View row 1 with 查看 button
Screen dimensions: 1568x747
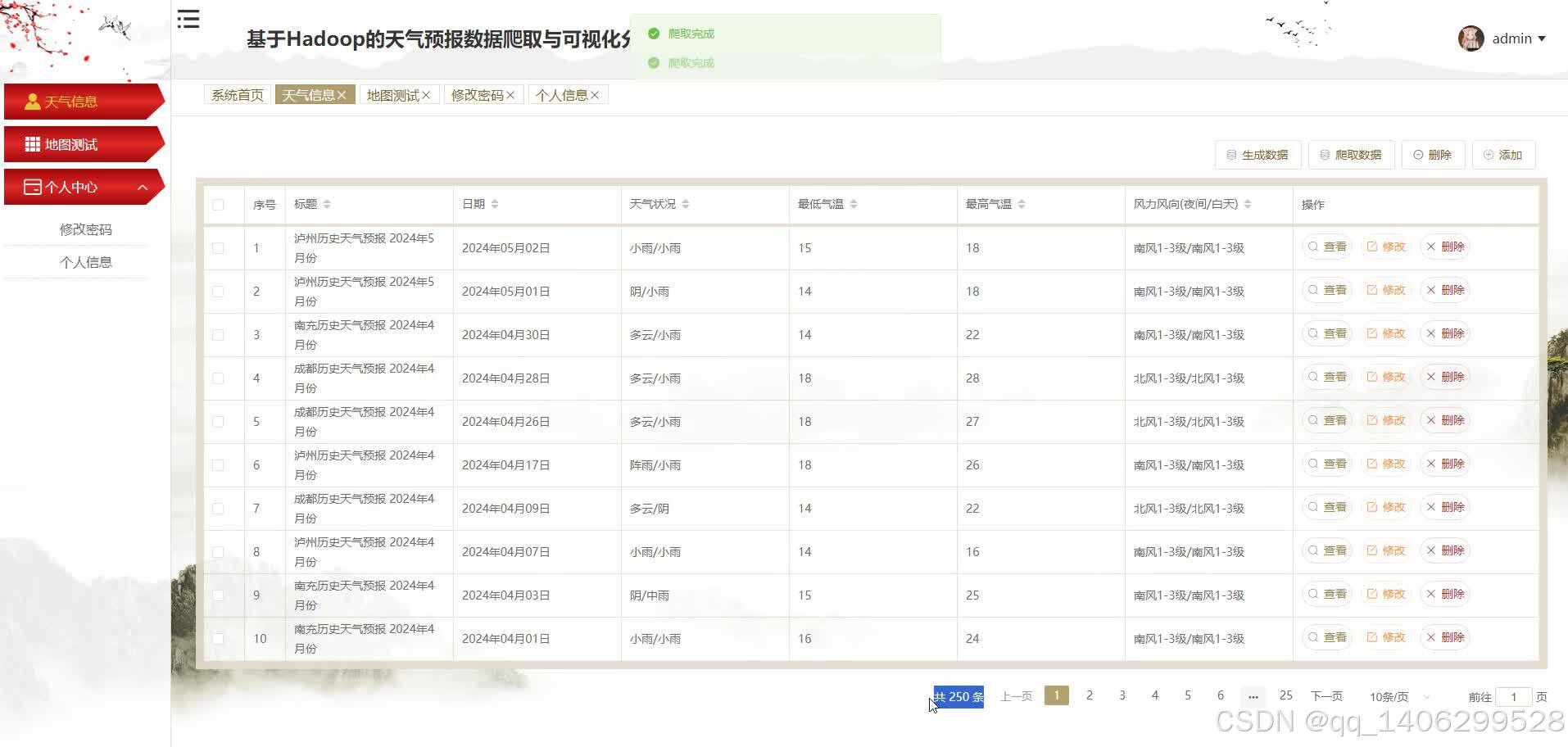(1327, 247)
